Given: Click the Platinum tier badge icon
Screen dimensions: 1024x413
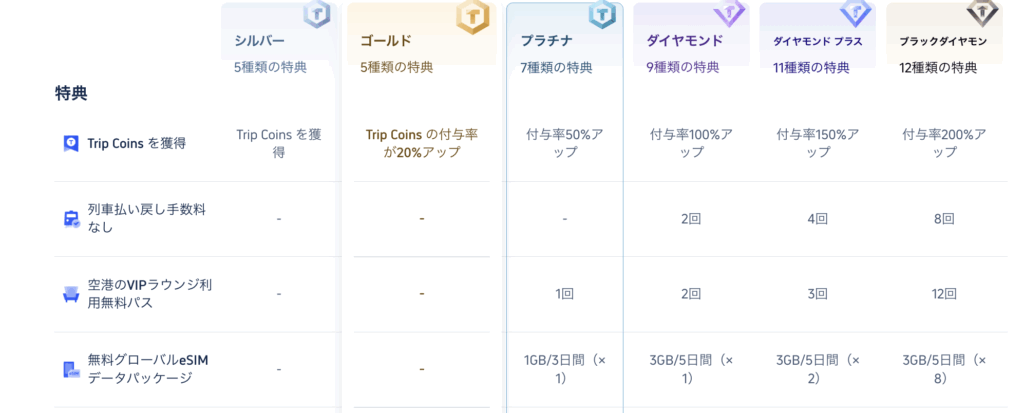Looking at the screenshot, I should pos(602,14).
